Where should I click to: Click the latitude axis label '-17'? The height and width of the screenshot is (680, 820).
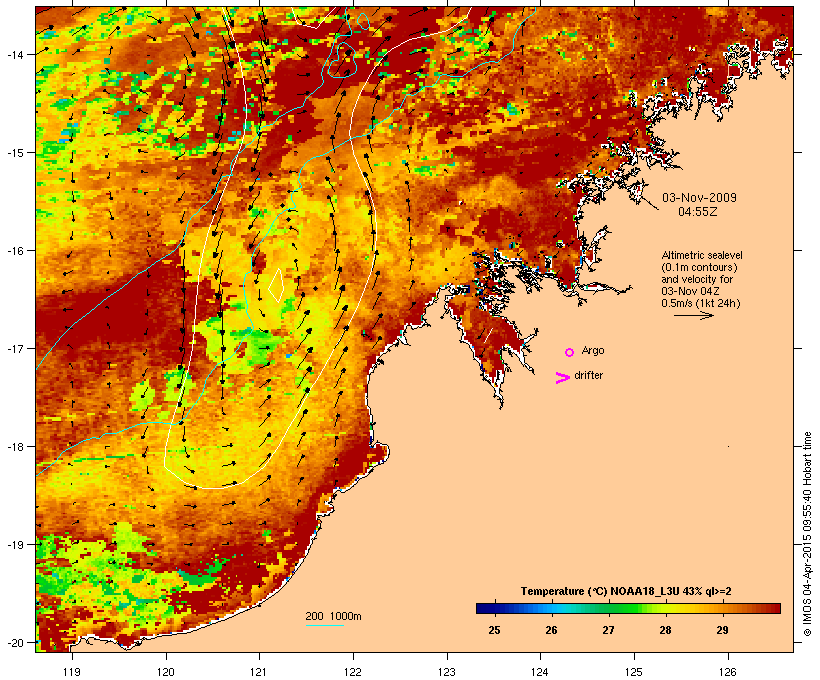[x=14, y=348]
